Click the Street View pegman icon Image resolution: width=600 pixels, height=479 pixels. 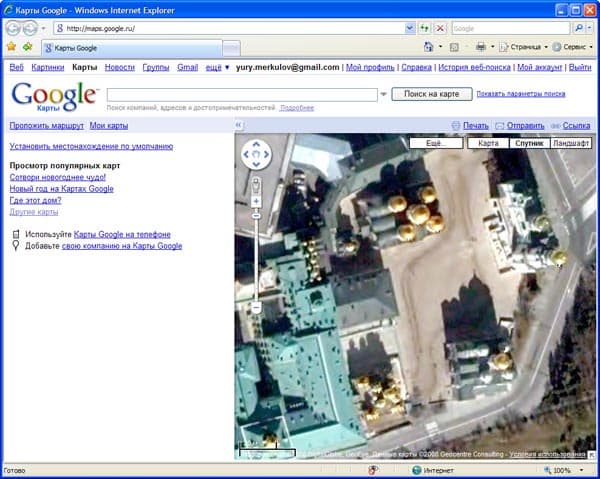tap(256, 186)
